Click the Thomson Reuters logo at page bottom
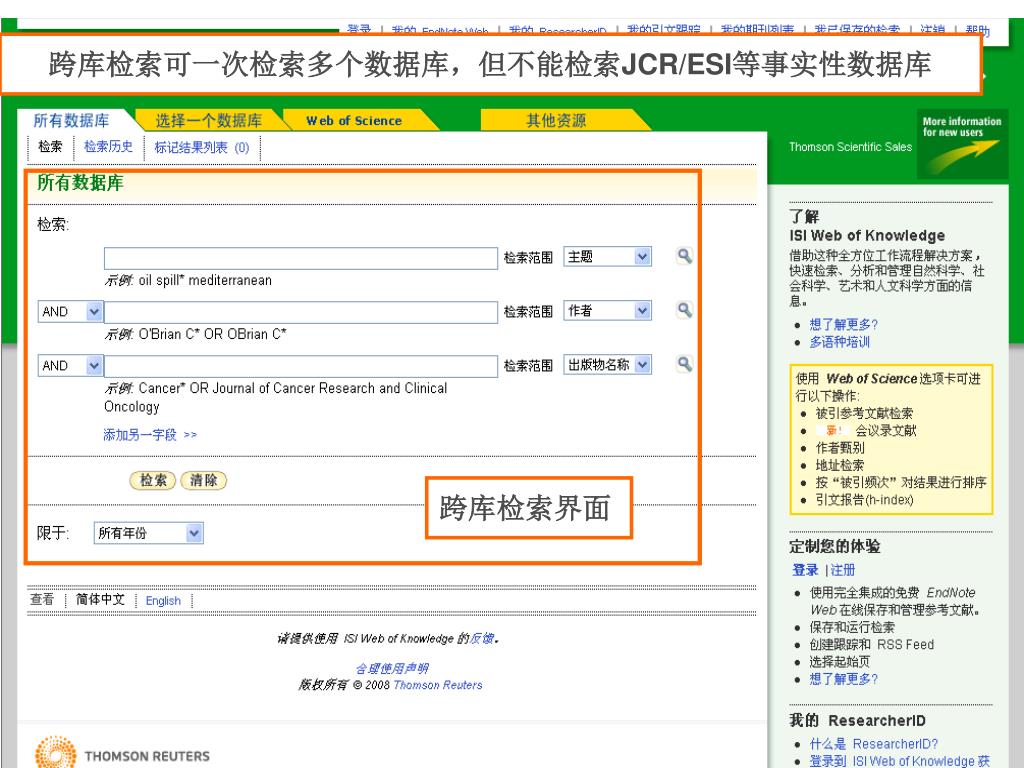The image size is (1024, 768). click(x=123, y=754)
